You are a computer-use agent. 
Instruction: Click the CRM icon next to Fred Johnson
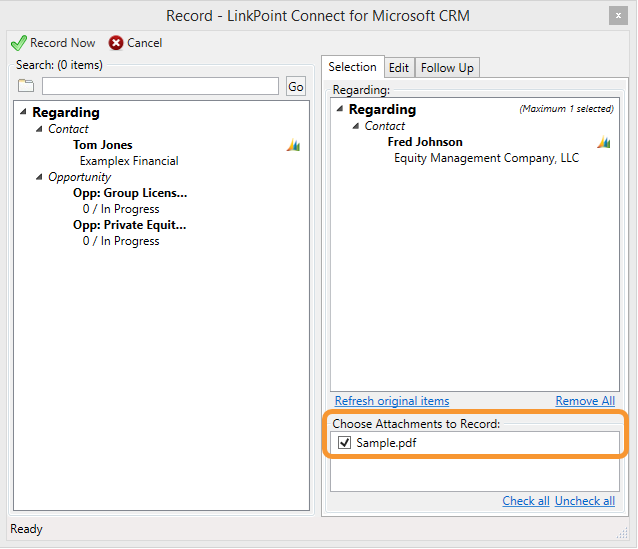tap(603, 142)
